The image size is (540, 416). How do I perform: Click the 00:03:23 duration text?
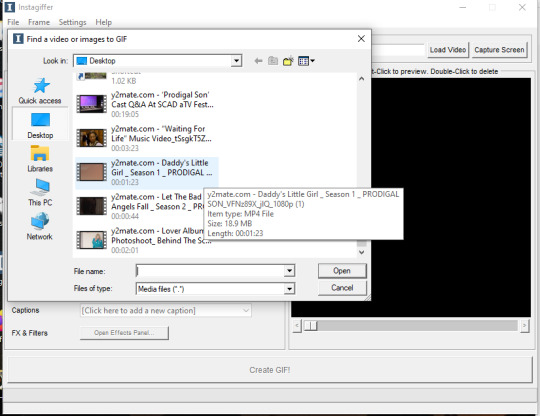[x=125, y=148]
